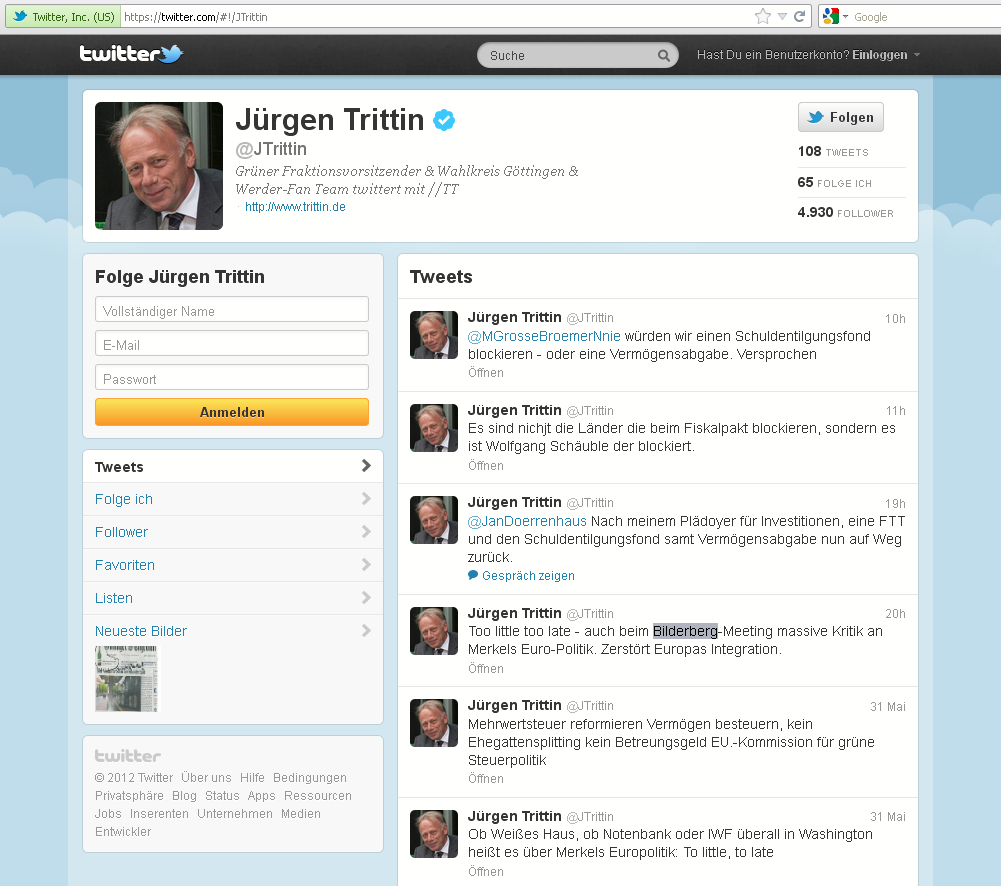Screen dimensions: 1001x886
Task: Click the Anmelden button
Action: (x=232, y=412)
